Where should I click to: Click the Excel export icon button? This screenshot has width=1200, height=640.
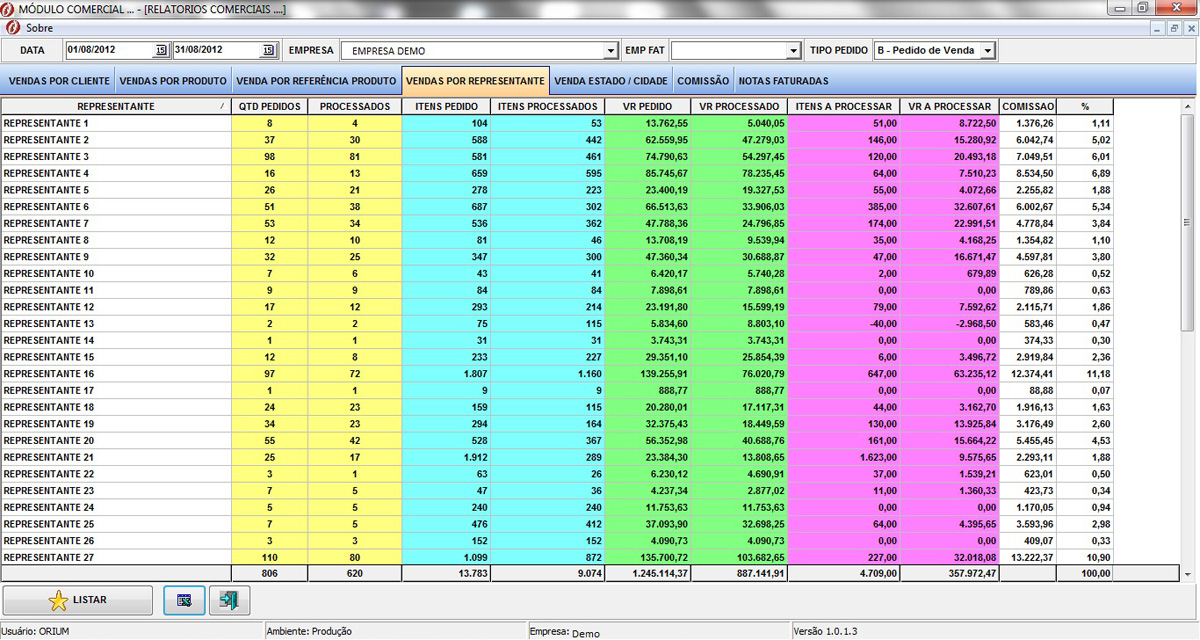(184, 600)
